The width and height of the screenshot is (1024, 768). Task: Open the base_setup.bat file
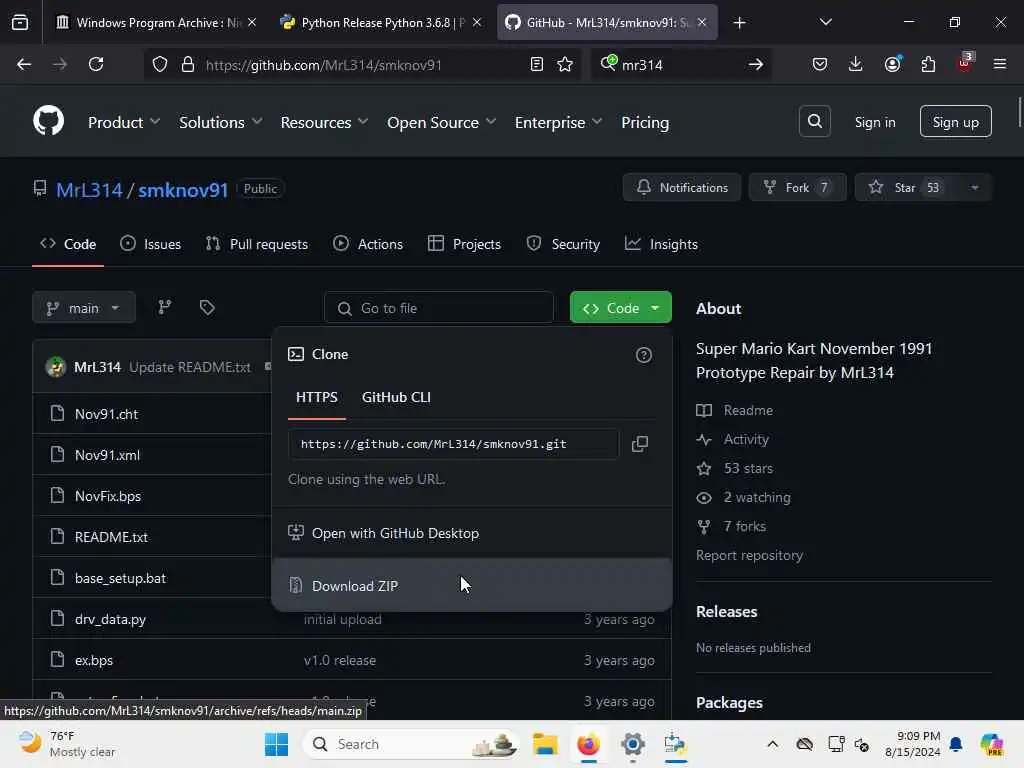120,578
